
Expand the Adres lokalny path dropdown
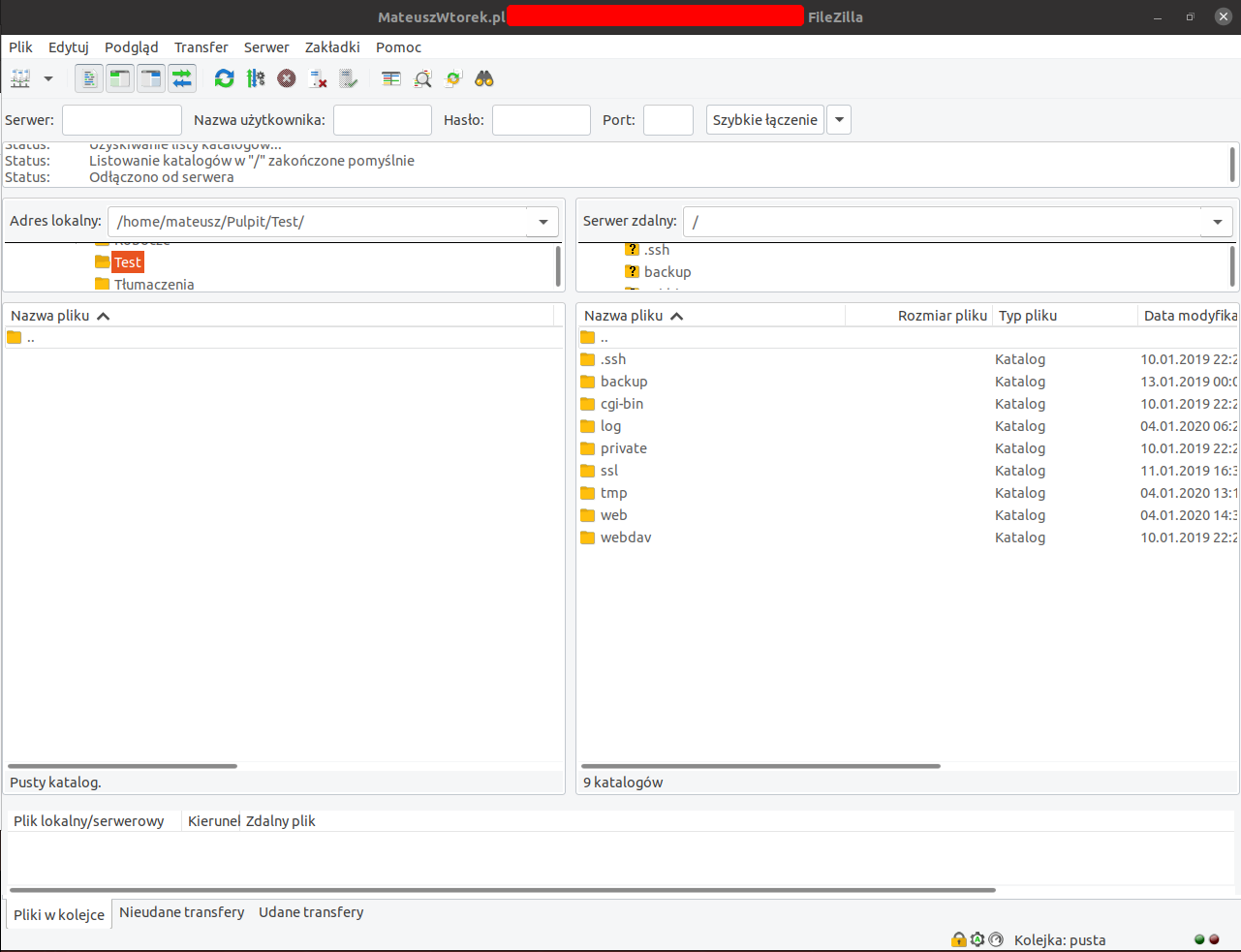click(543, 222)
